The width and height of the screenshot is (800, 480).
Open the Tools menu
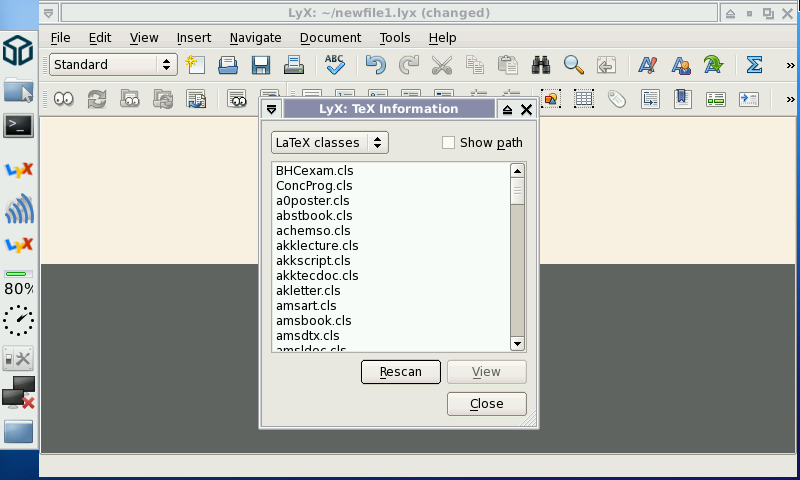[x=395, y=38]
